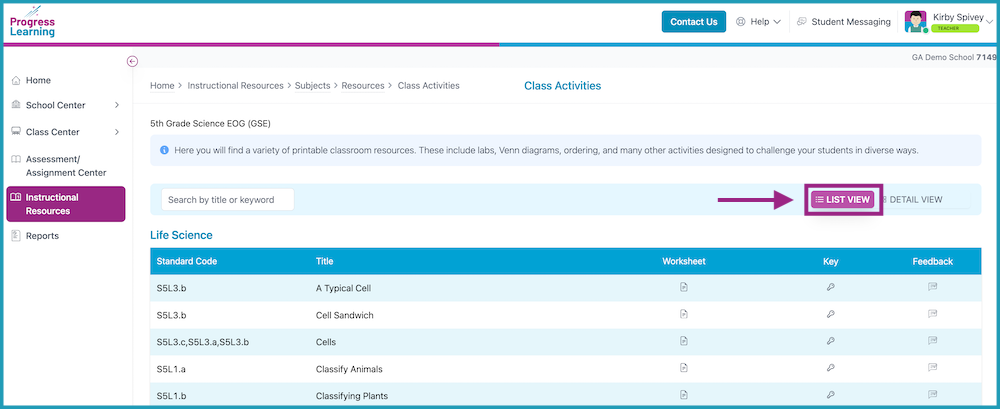The image size is (1000, 409).
Task: Open worksheet icon in the Cells row
Action: pyautogui.click(x=684, y=341)
